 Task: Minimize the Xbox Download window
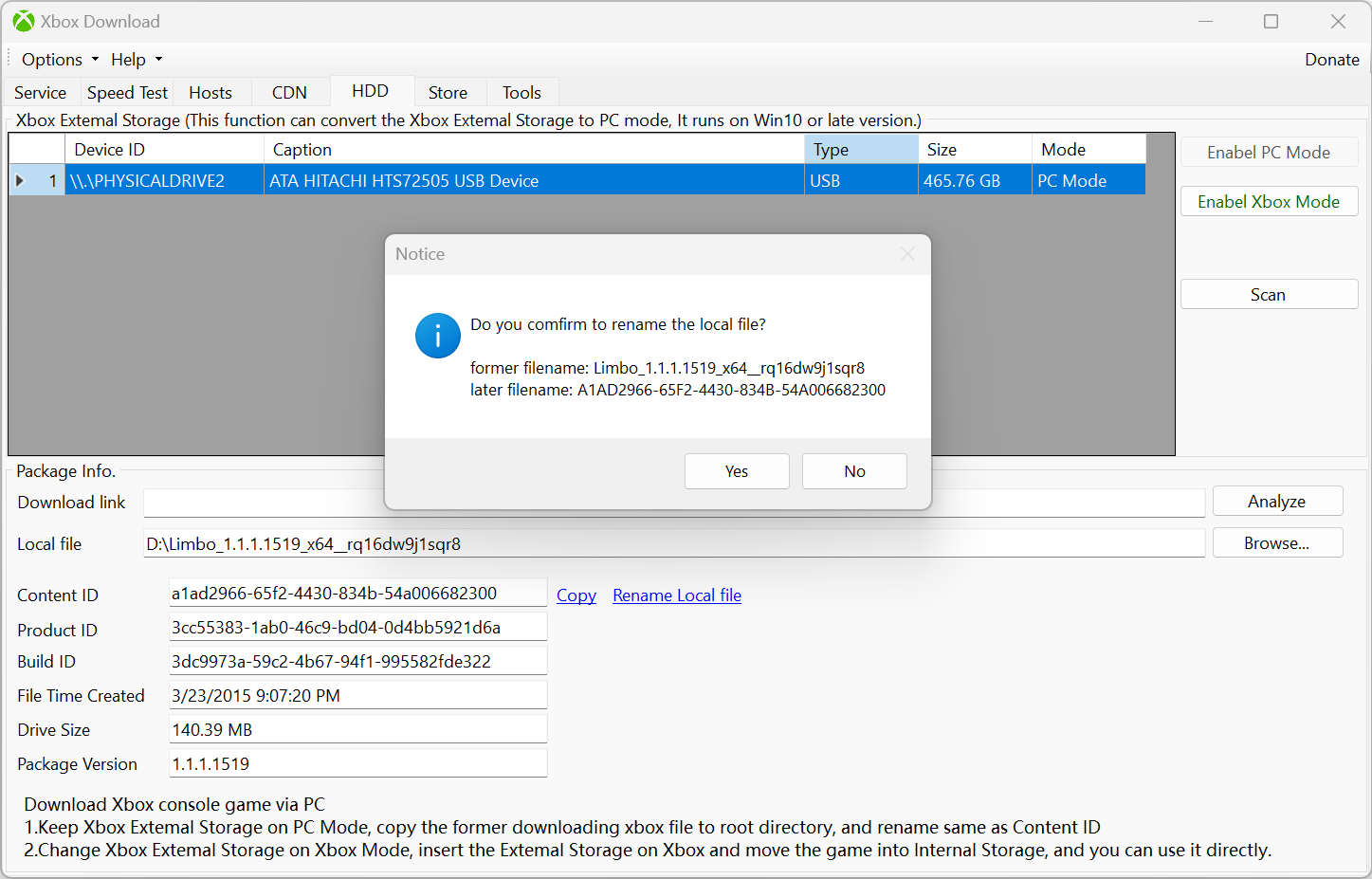pos(1205,21)
